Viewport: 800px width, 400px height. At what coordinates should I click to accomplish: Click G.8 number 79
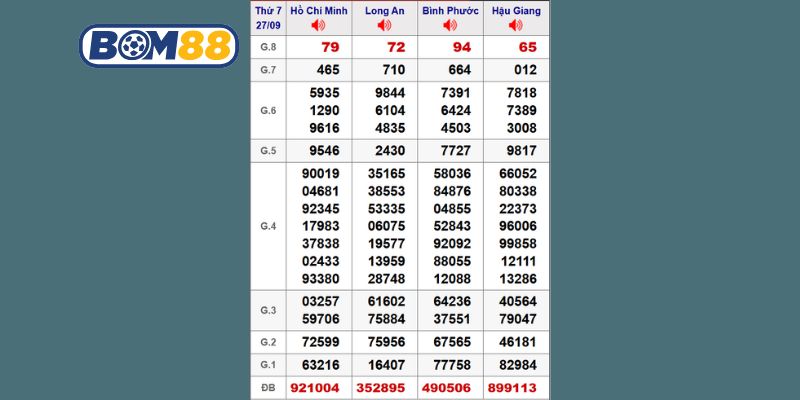(x=330, y=47)
